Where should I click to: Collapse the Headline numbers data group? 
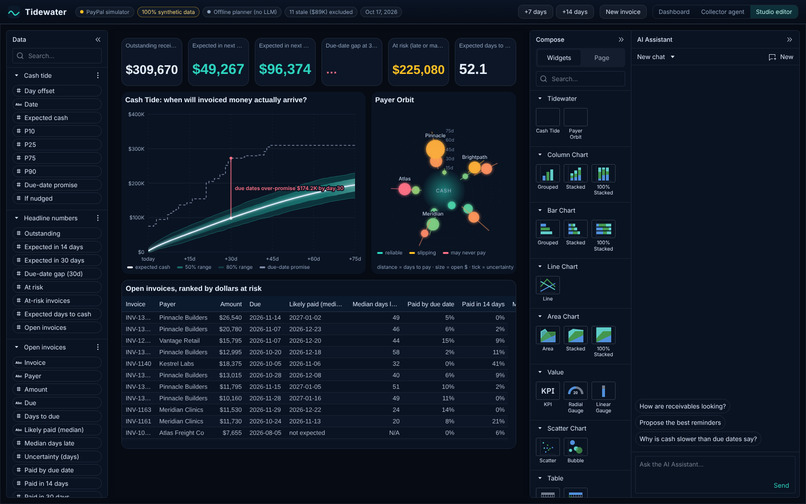click(x=16, y=218)
